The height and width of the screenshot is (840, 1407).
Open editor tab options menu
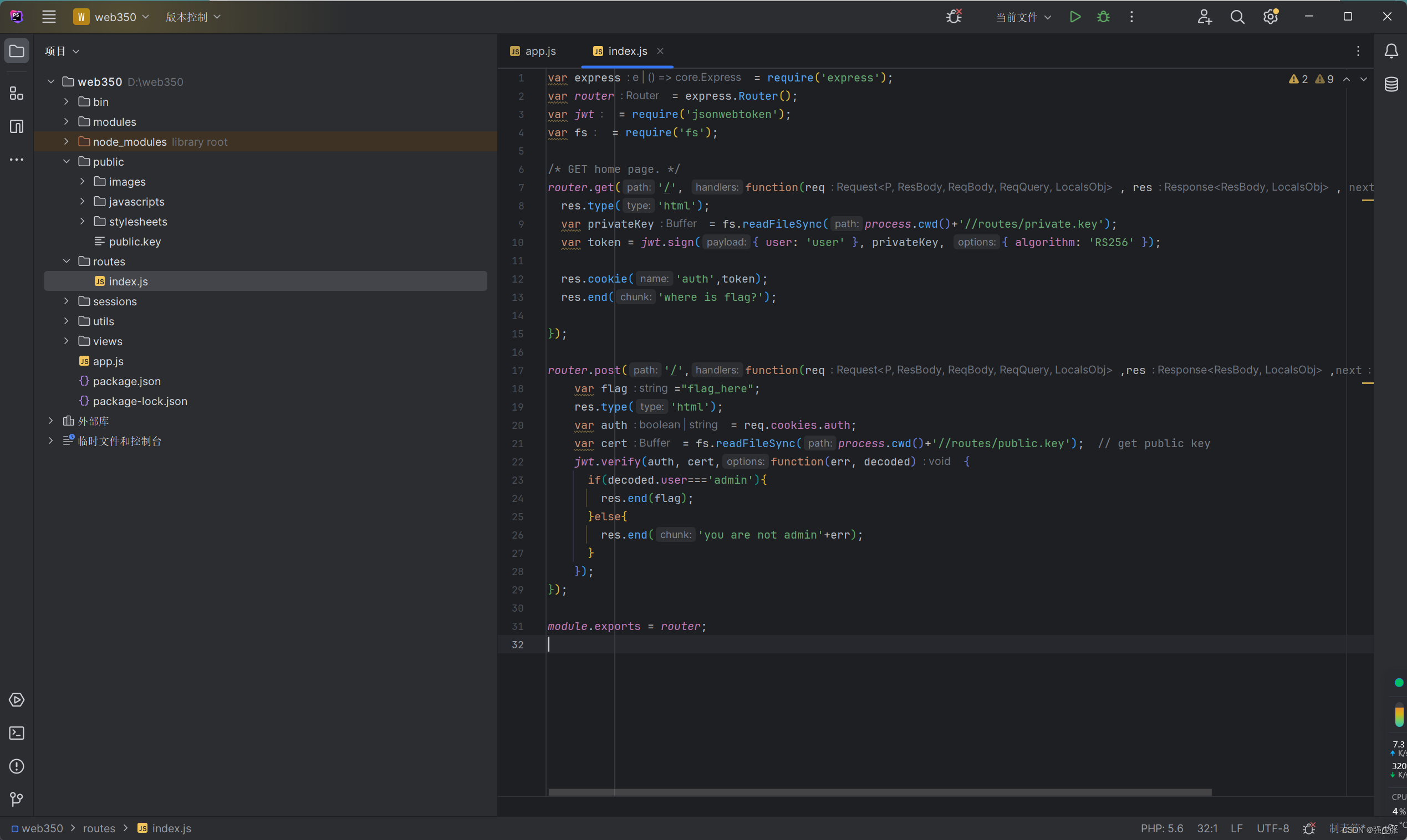click(1358, 52)
